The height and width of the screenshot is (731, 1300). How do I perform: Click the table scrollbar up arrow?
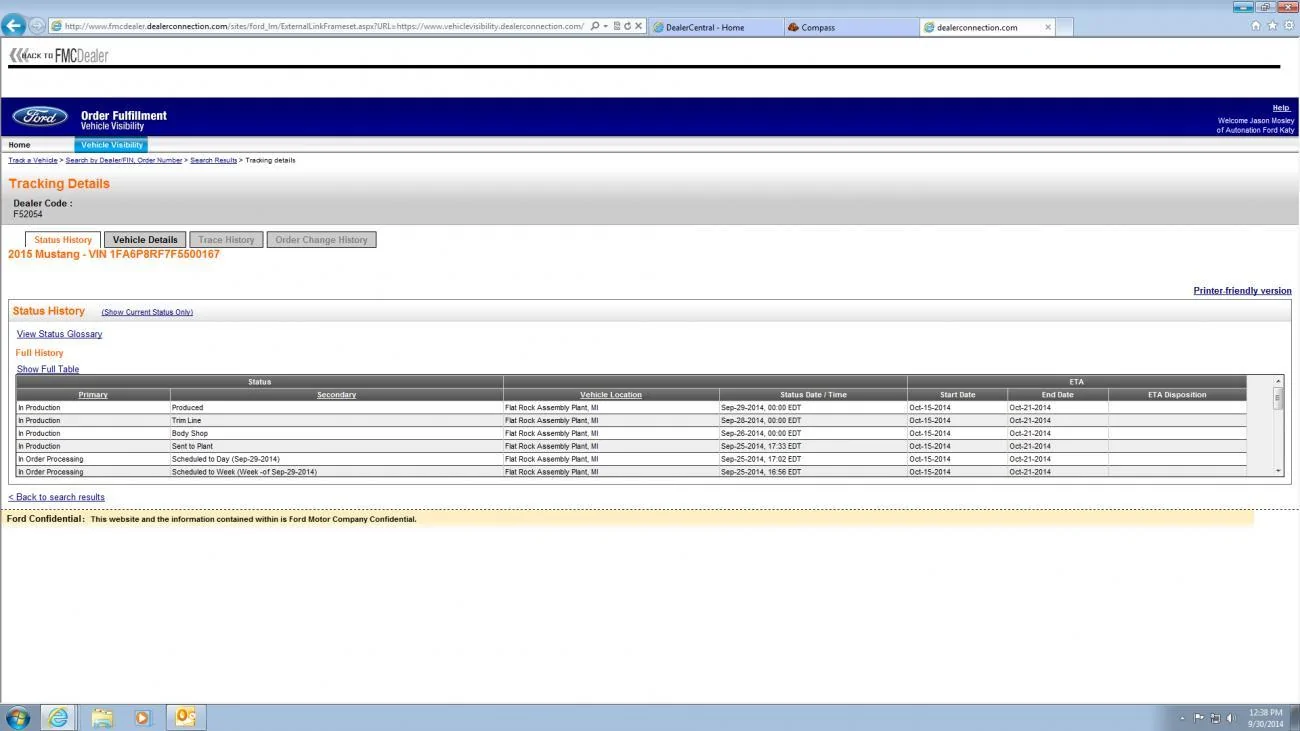tap(1277, 381)
